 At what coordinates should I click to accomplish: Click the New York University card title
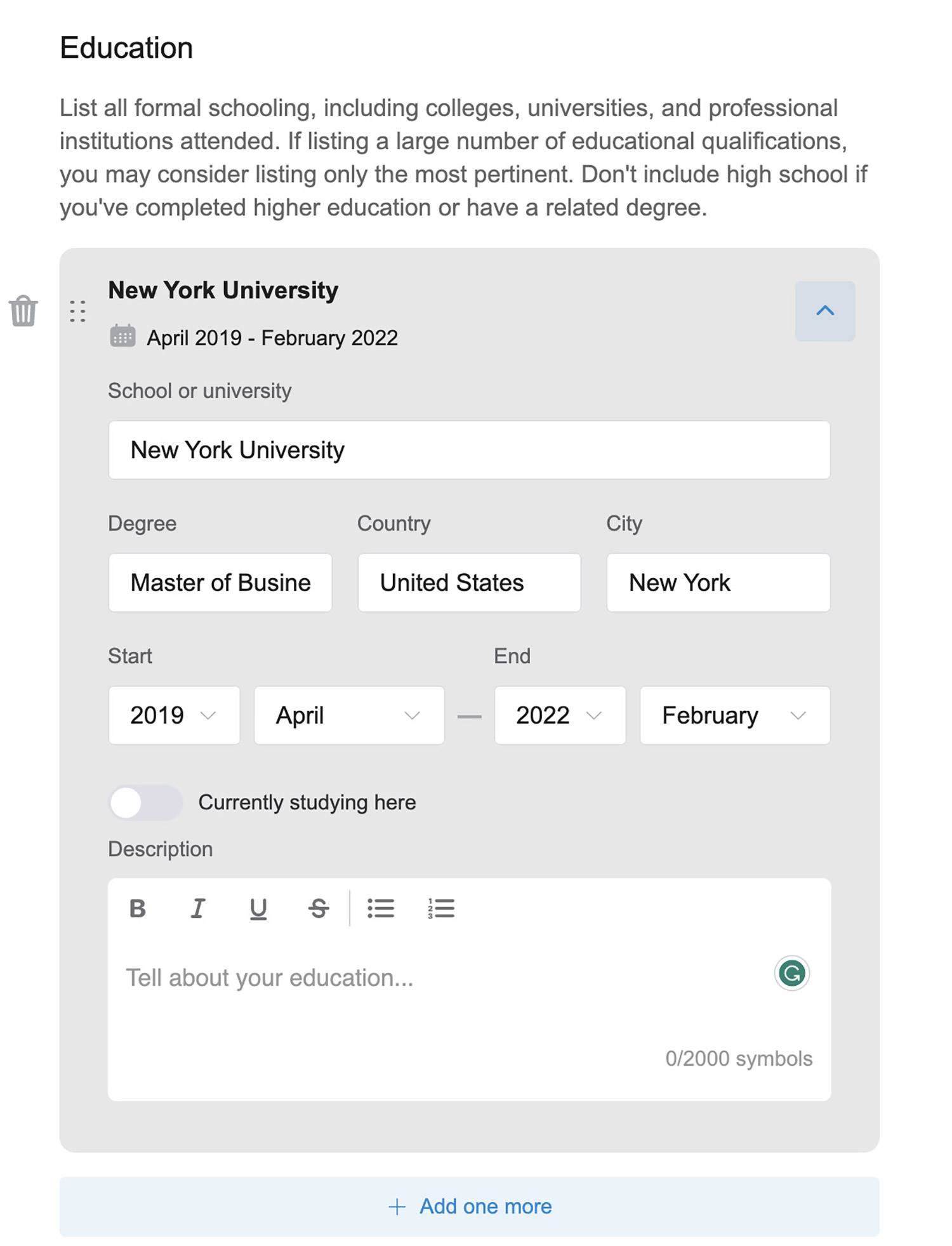223,290
